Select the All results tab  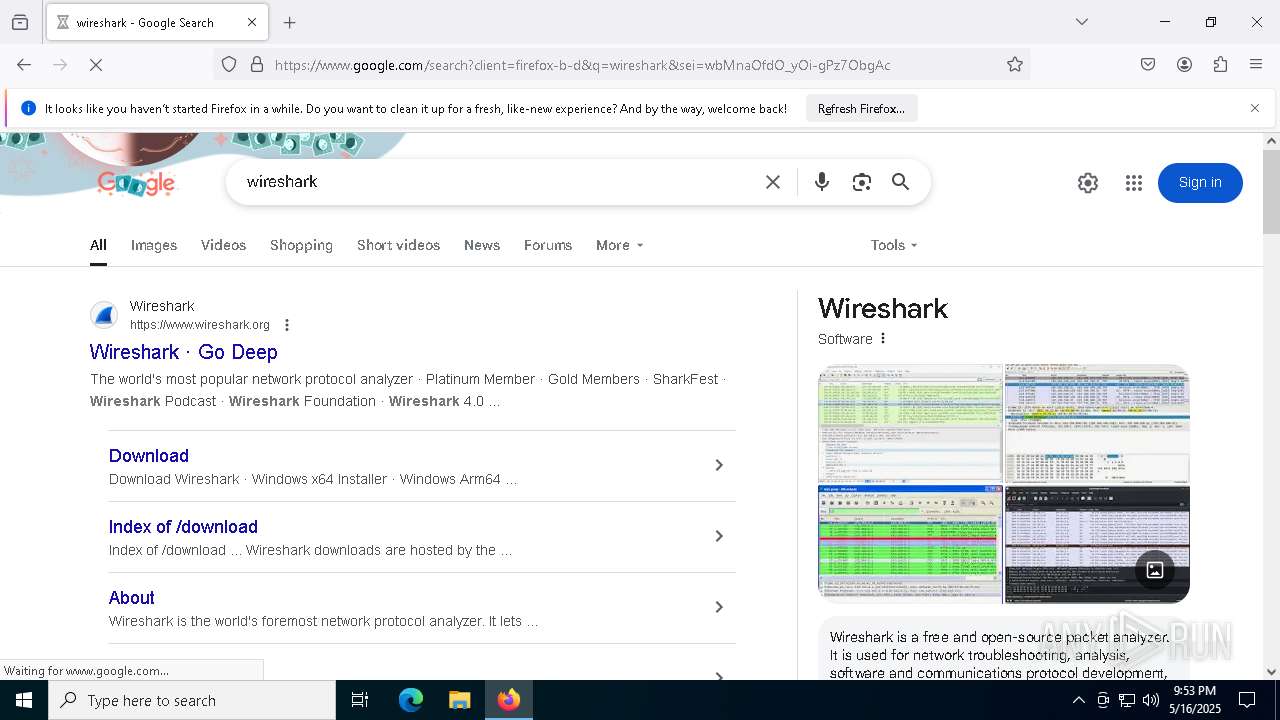98,245
